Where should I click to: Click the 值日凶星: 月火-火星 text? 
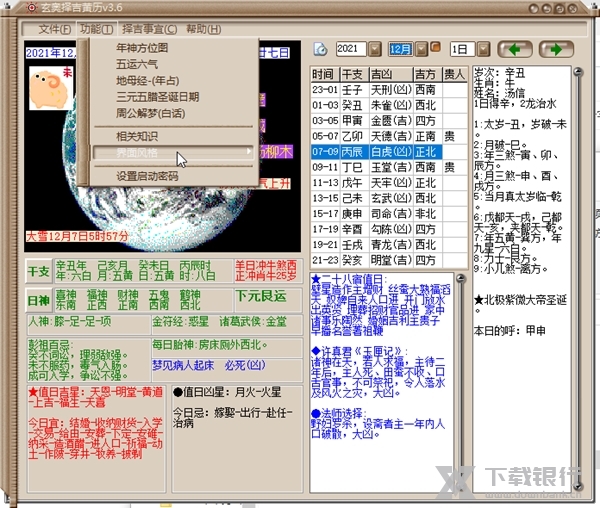tap(227, 392)
